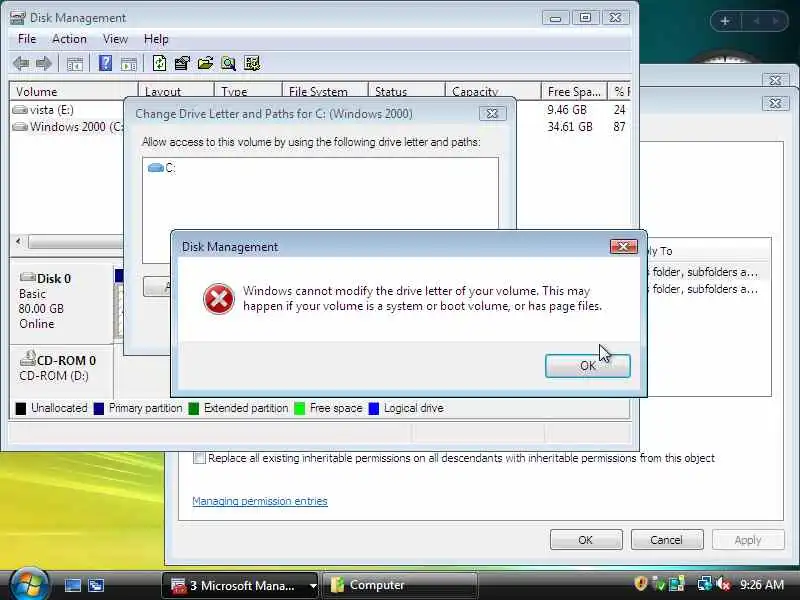Click the 9:26 AM taskbar clock
800x600 pixels.
tap(762, 584)
